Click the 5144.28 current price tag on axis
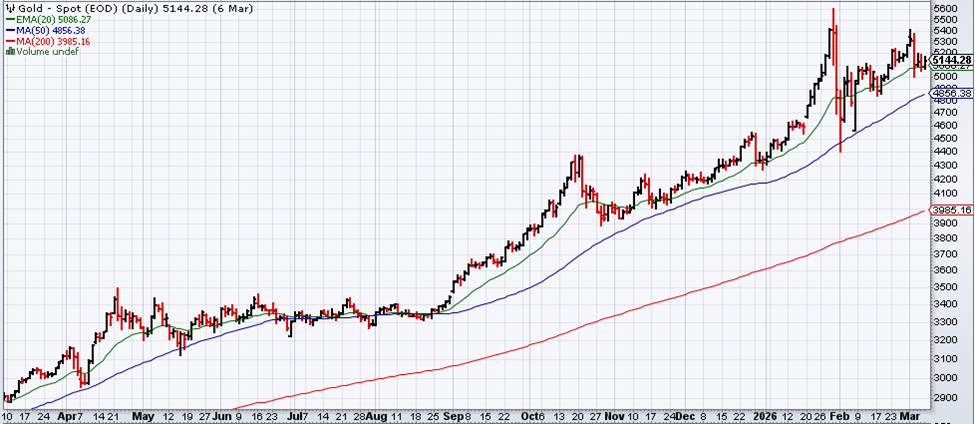This screenshot has height=424, width=975. 951,61
